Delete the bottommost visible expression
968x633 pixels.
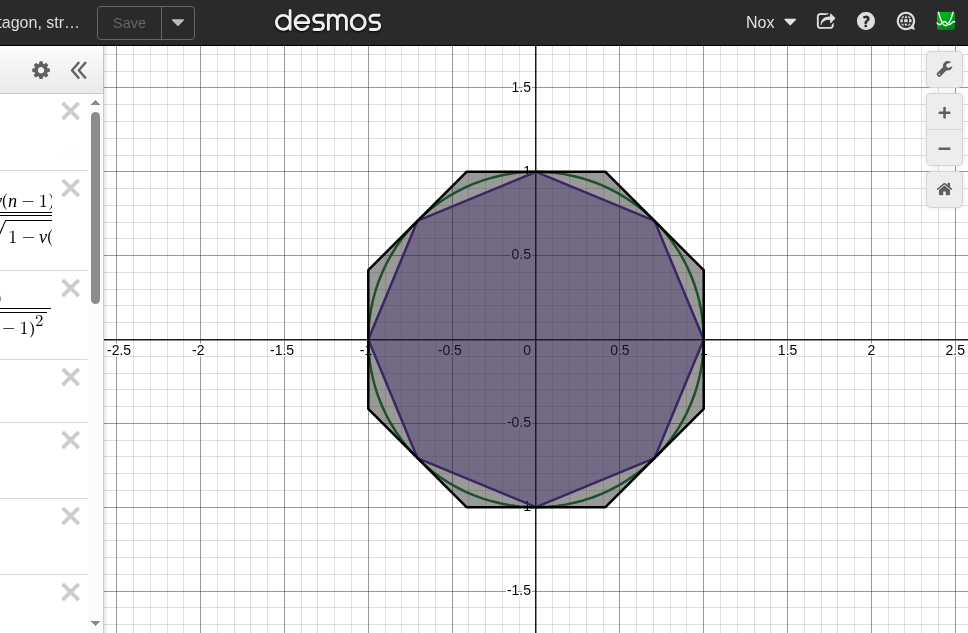pos(71,592)
